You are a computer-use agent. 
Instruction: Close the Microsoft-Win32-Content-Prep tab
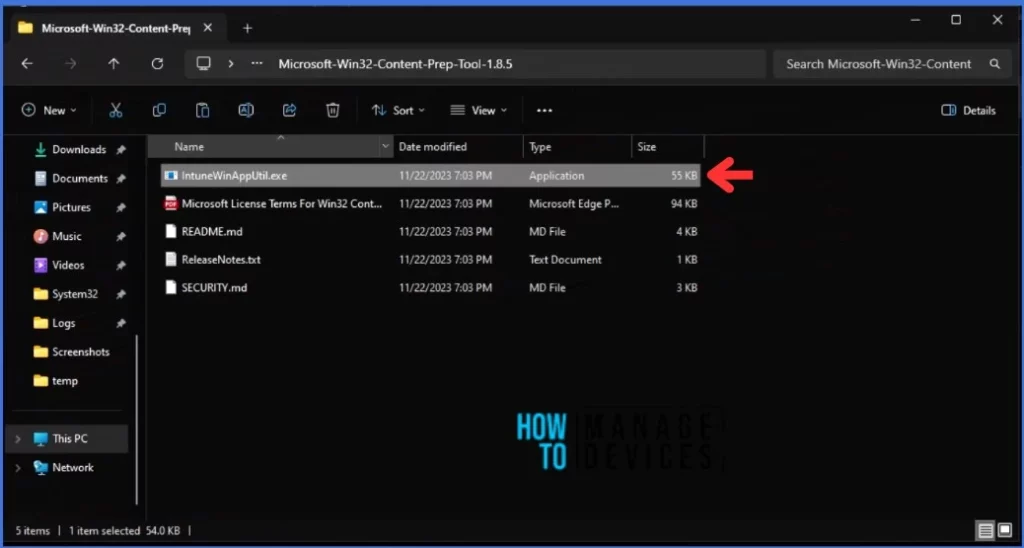pos(208,28)
